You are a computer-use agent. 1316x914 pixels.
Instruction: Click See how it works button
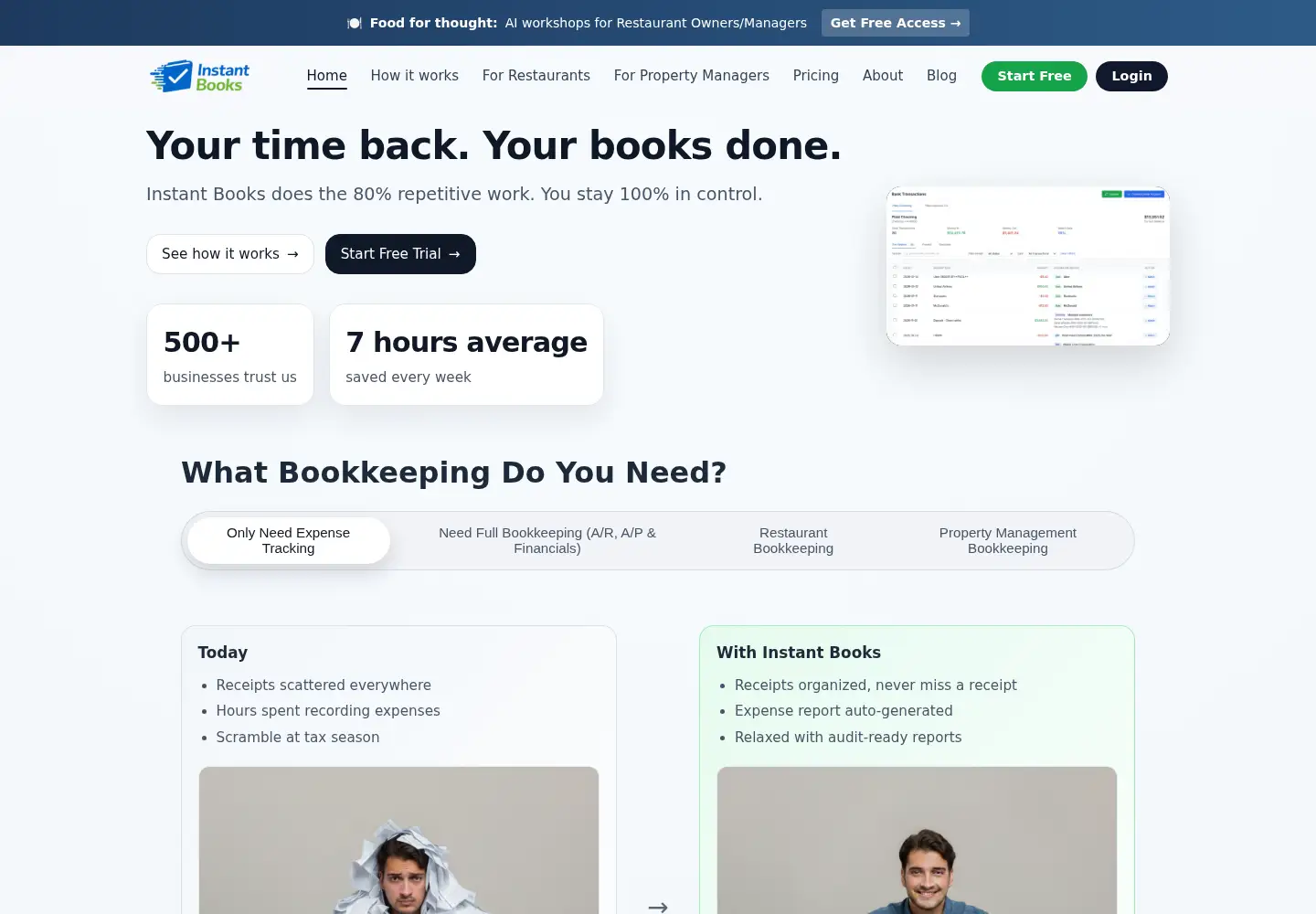tap(229, 254)
